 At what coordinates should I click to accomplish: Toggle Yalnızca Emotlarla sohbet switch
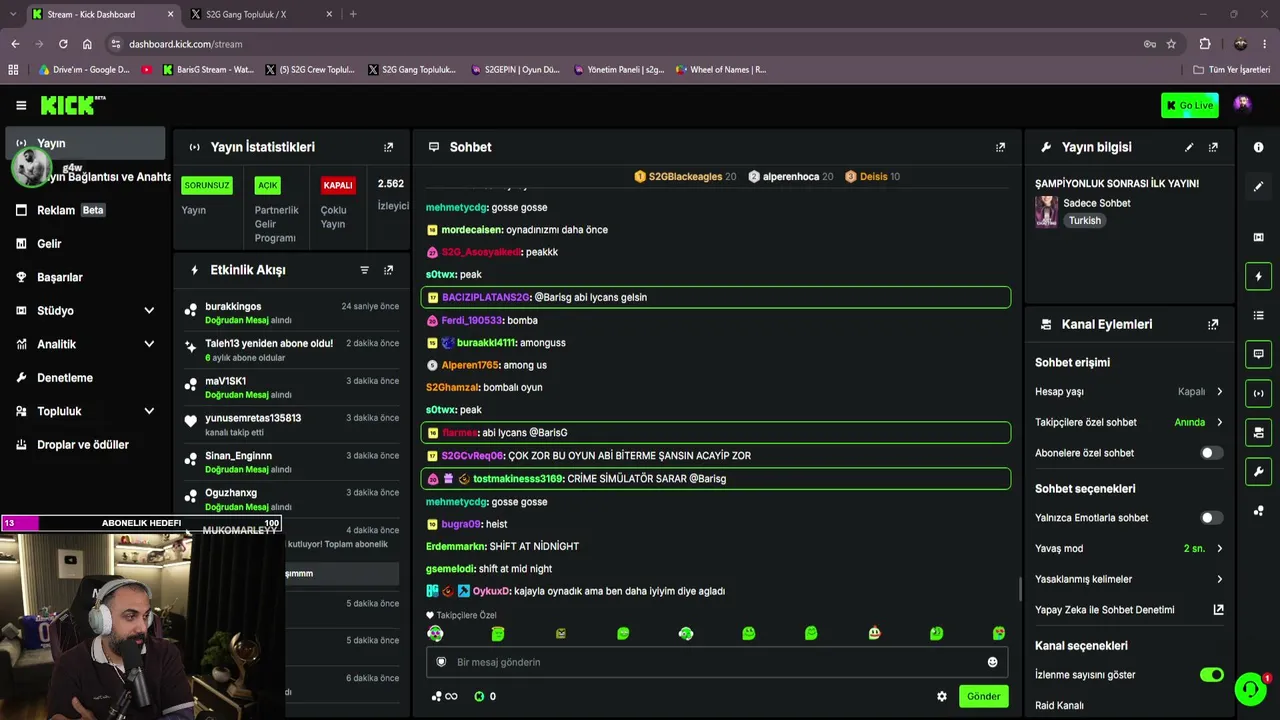[x=1211, y=518]
